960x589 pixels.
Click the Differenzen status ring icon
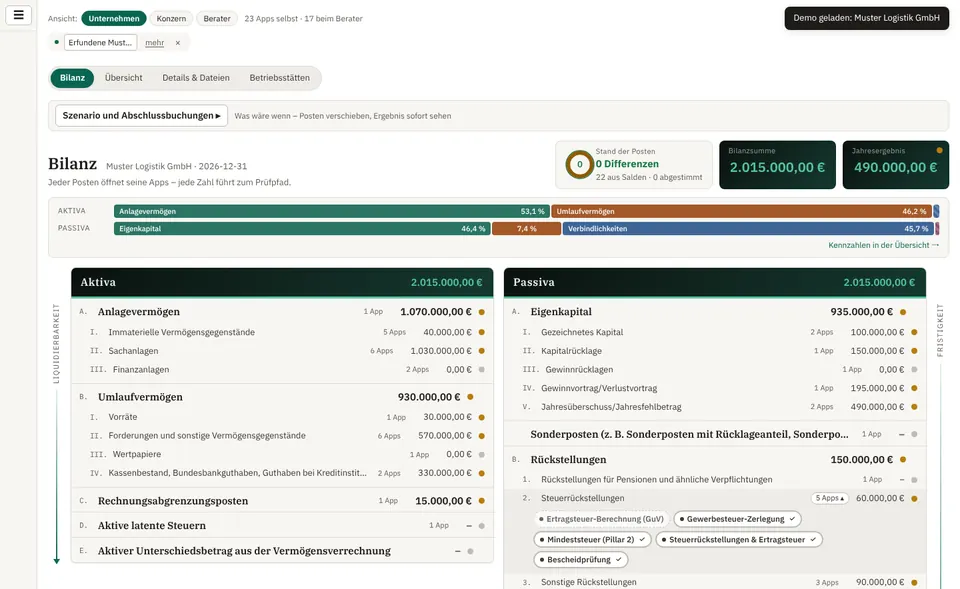pos(579,164)
